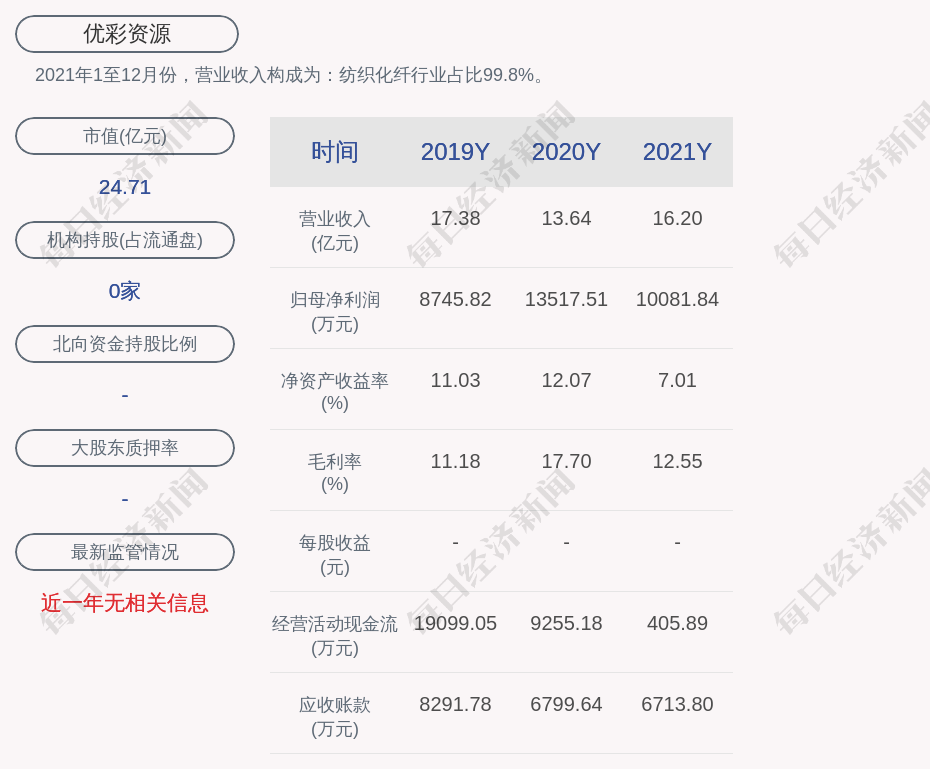930x769 pixels.
Task: Select cash flow value 9255.18
Action: pyautogui.click(x=566, y=623)
